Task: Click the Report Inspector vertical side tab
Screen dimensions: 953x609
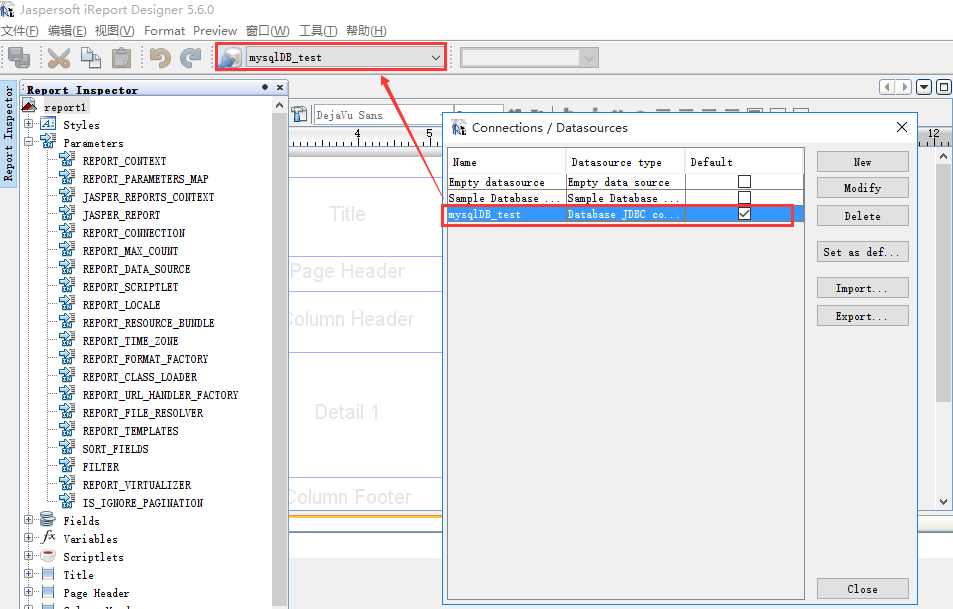Action: click(9, 134)
